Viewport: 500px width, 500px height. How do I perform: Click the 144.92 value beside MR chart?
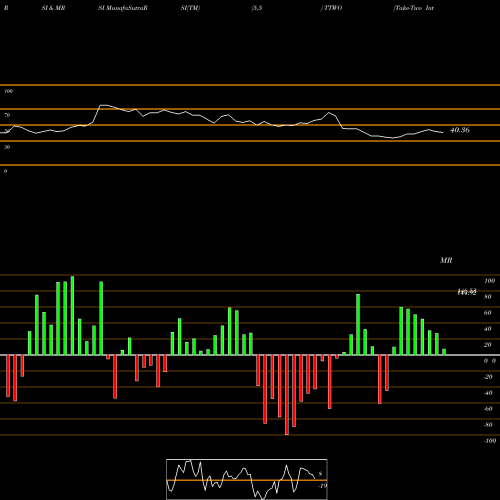(467, 292)
